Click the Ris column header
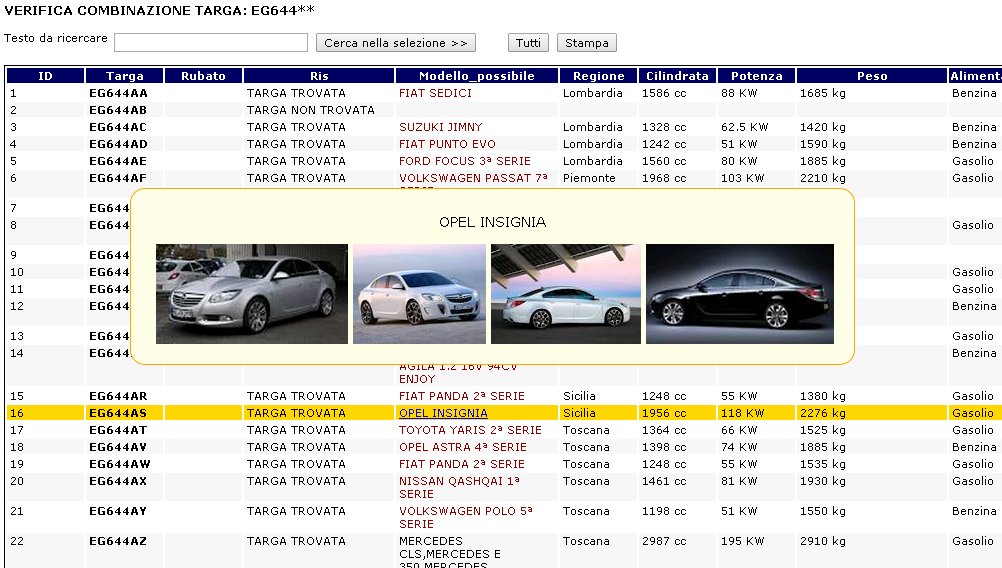This screenshot has width=1002, height=568. click(319, 76)
